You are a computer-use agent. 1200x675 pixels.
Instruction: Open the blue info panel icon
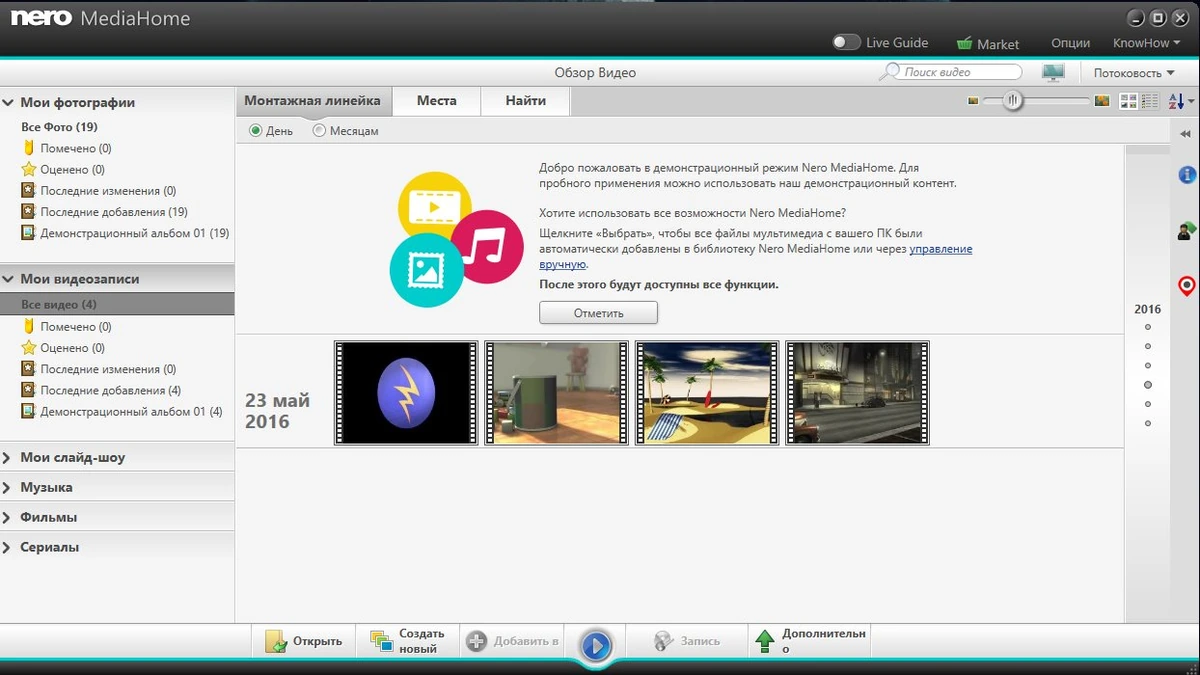(x=1187, y=175)
